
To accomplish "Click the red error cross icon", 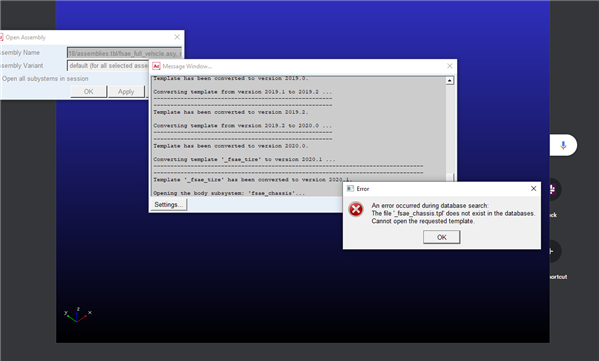I will tap(356, 209).
